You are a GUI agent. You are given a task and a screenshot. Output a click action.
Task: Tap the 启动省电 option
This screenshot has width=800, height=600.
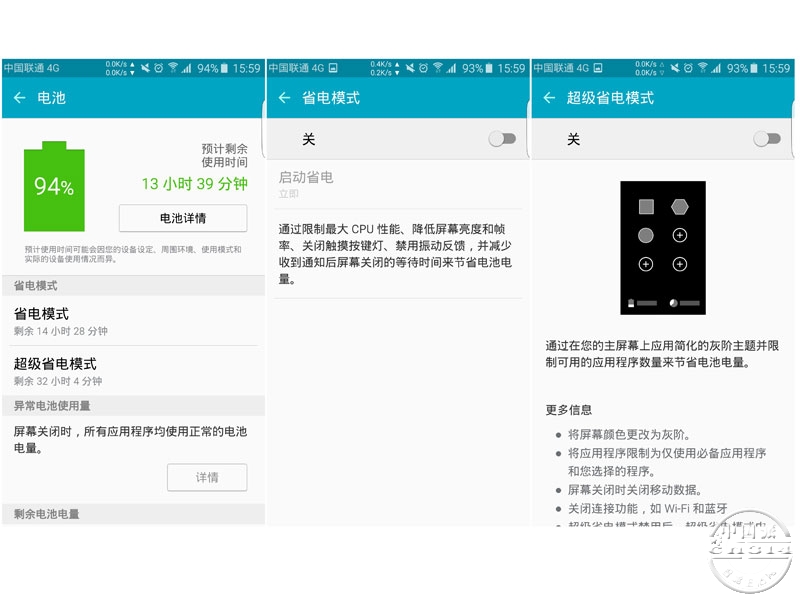(x=398, y=184)
